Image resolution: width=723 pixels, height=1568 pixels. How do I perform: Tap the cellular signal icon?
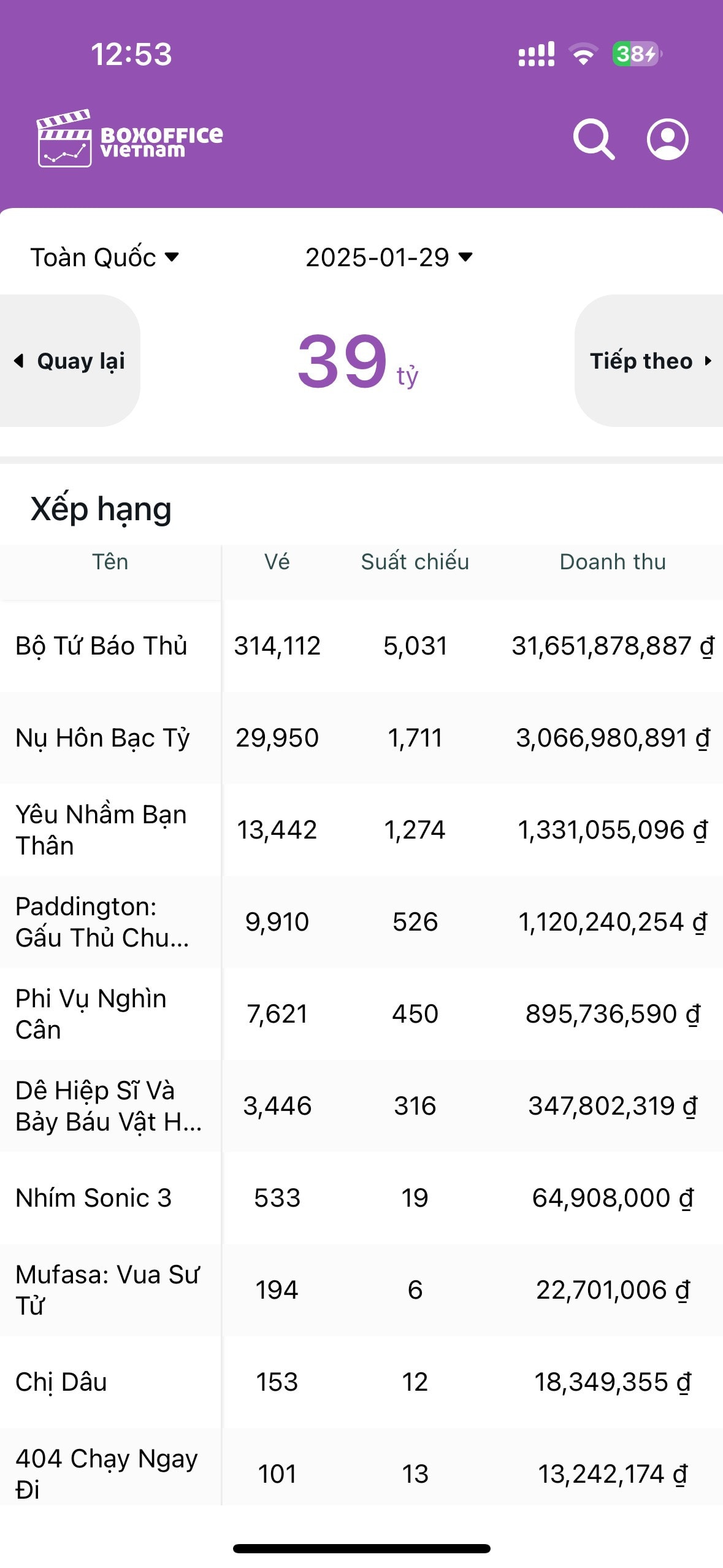[x=537, y=54]
